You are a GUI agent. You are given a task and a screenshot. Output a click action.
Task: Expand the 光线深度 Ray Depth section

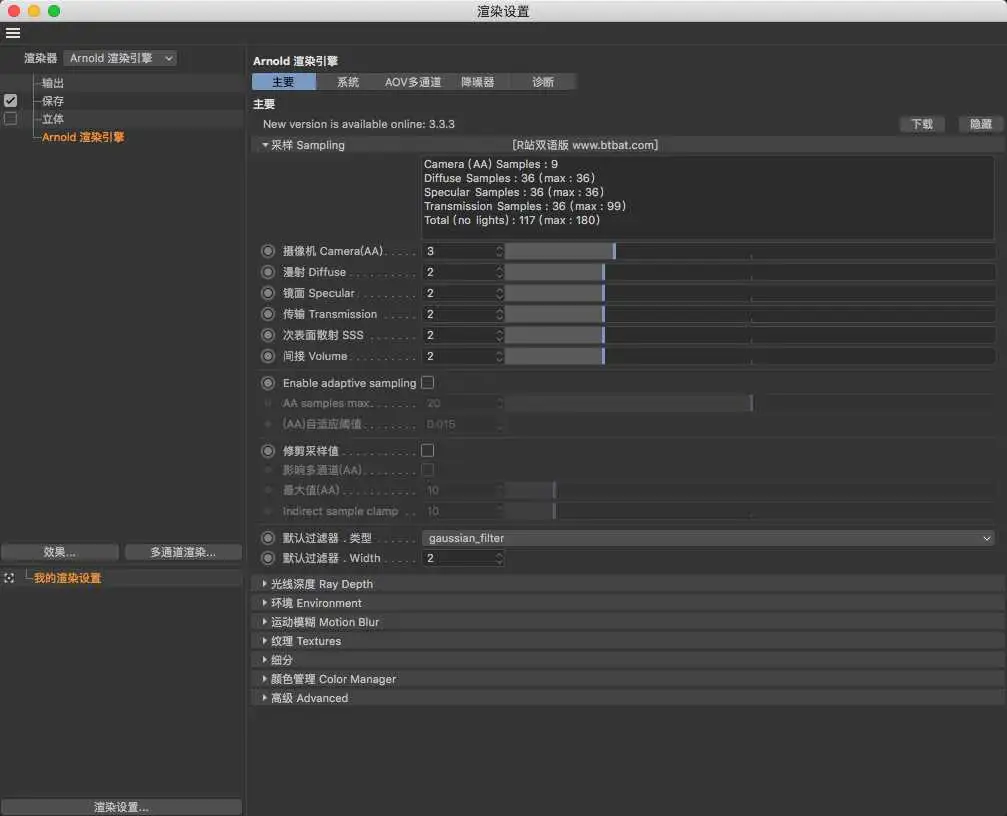pyautogui.click(x=265, y=584)
